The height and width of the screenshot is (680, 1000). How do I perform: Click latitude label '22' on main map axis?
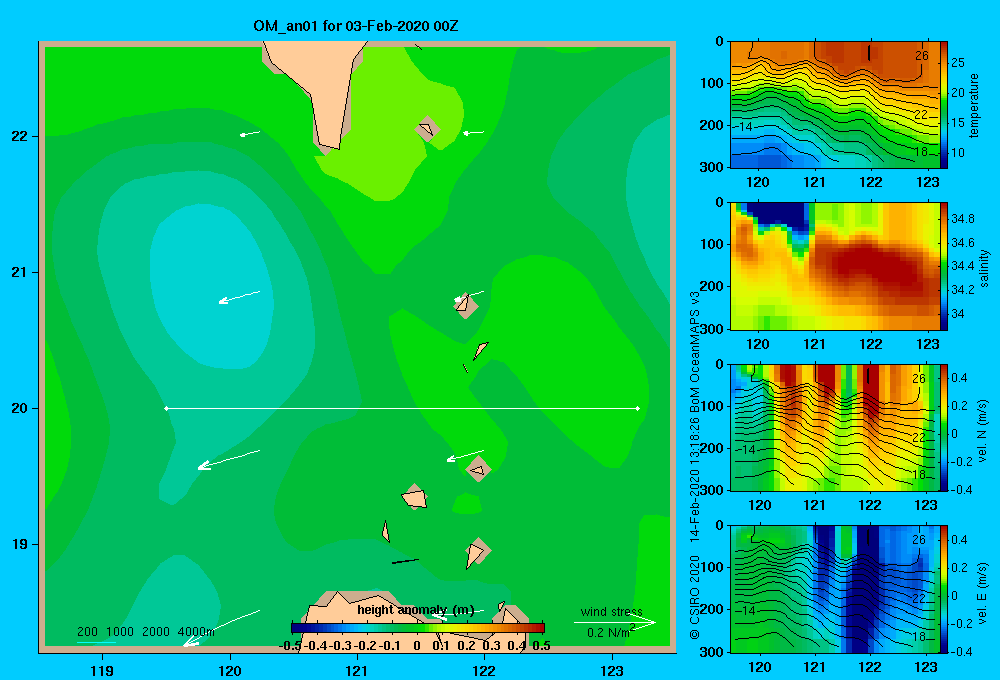click(x=19, y=136)
